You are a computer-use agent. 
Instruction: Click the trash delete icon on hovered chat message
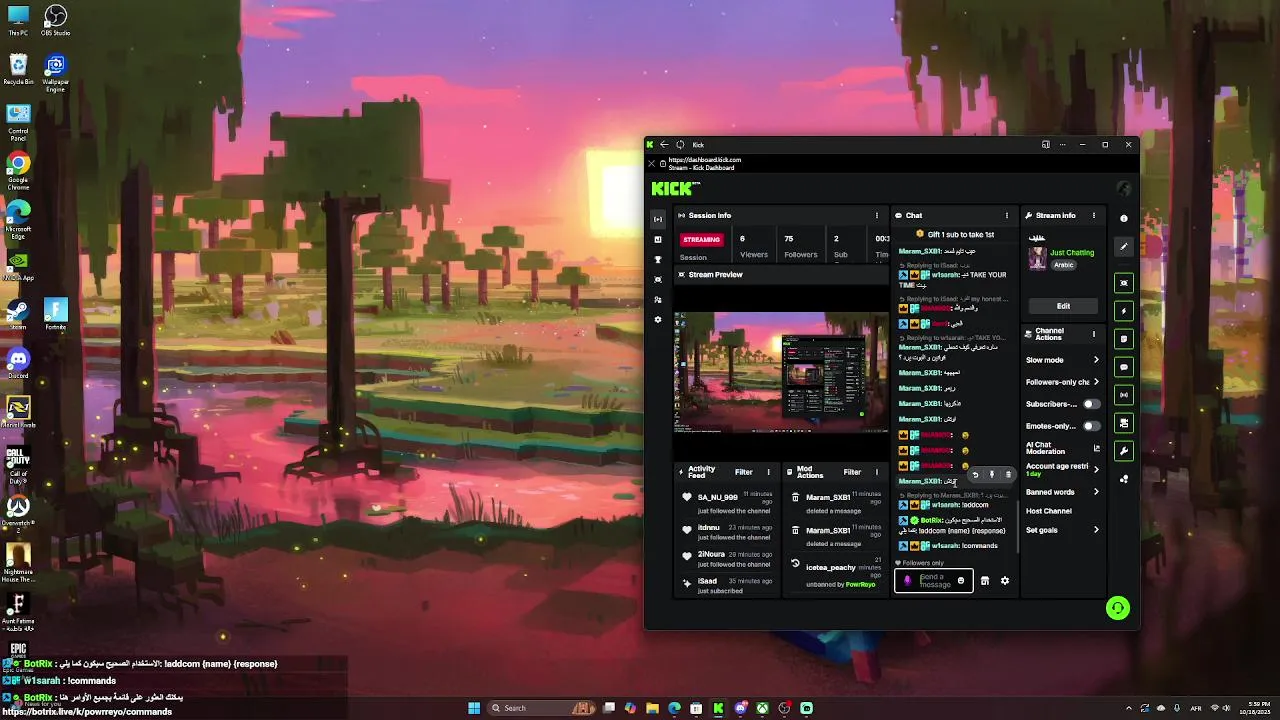click(x=1008, y=475)
